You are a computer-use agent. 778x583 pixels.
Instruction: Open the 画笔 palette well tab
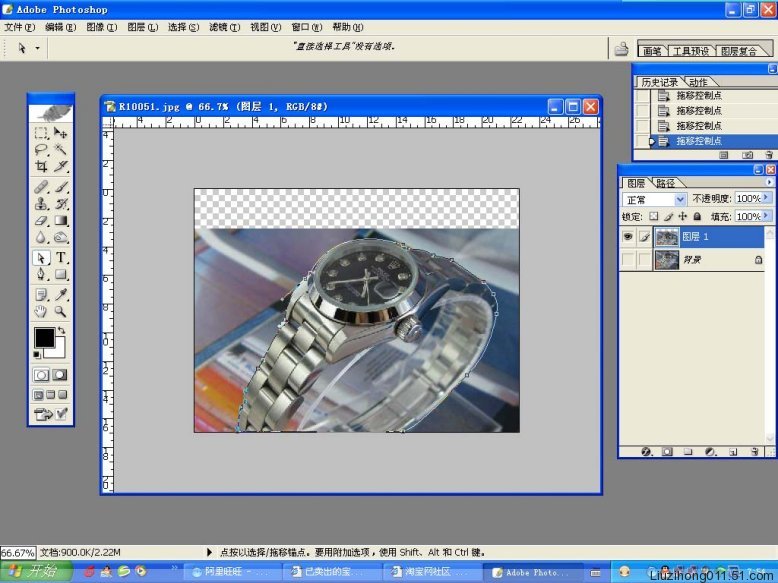click(652, 51)
